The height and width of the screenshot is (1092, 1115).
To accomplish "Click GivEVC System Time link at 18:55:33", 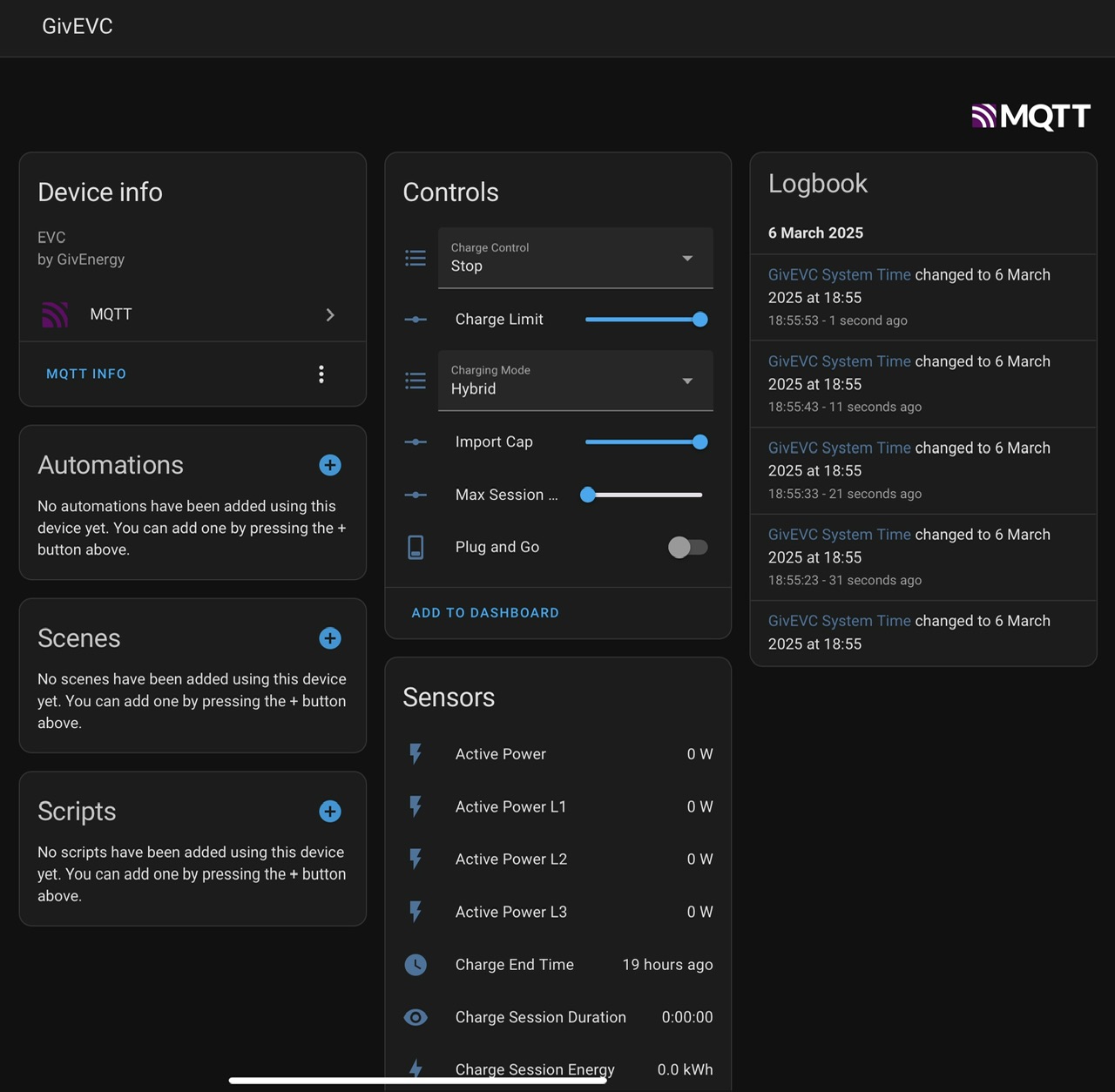I will (x=840, y=448).
